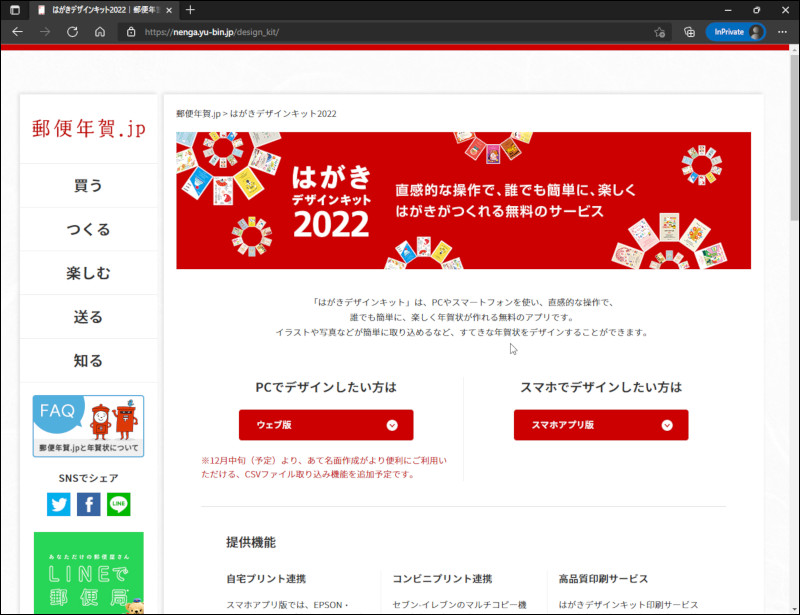Expand the ウェブ版 dropdown button
This screenshot has height=615, width=800.
click(325, 425)
